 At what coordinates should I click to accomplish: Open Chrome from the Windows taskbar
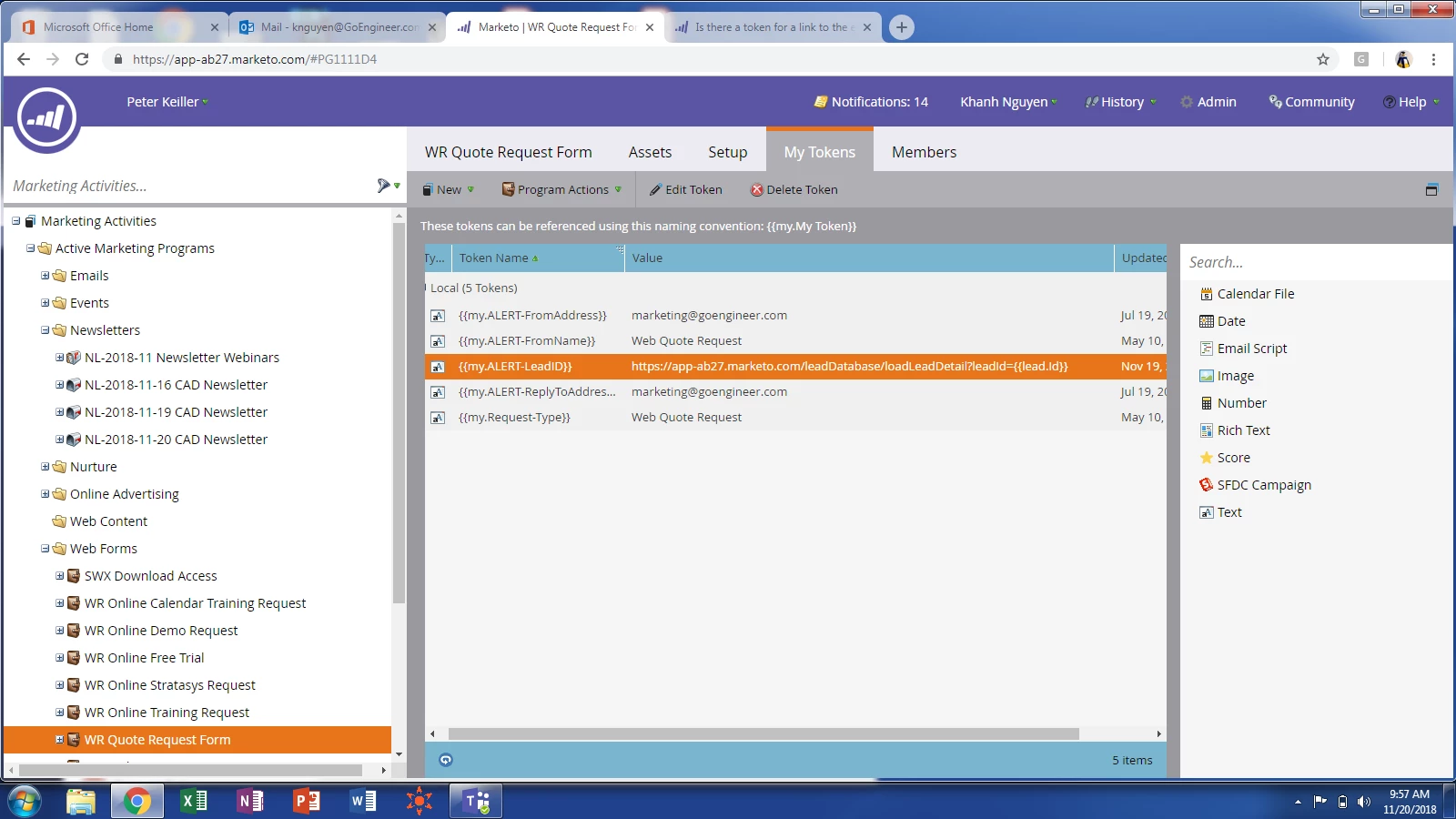[136, 801]
